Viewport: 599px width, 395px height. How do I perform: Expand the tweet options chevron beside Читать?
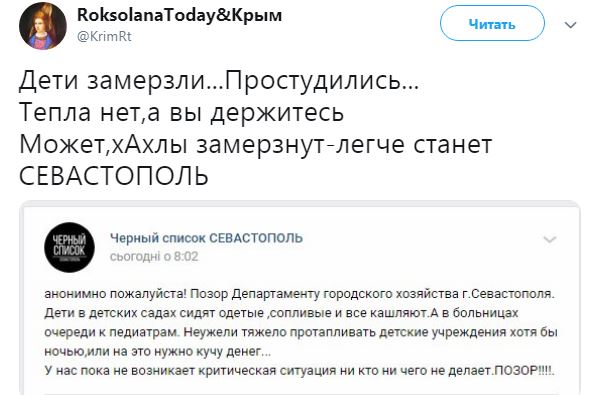click(570, 25)
